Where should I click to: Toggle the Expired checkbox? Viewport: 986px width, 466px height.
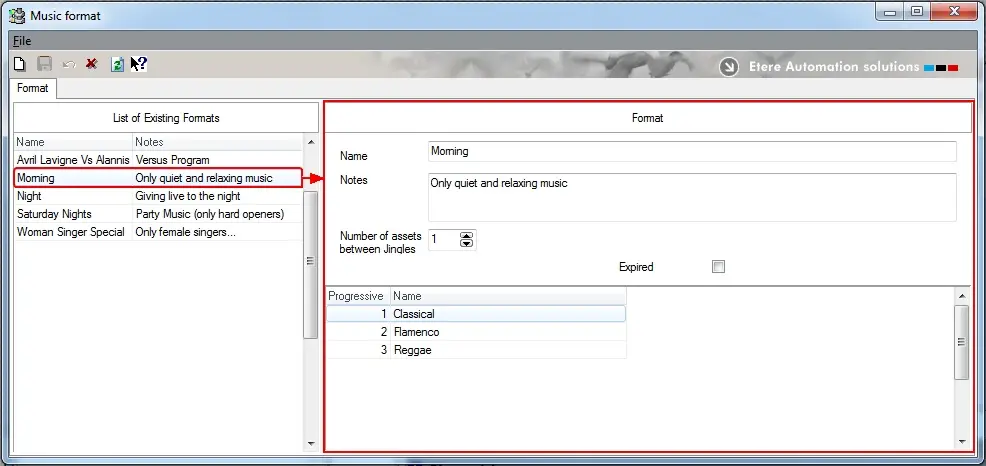717,267
